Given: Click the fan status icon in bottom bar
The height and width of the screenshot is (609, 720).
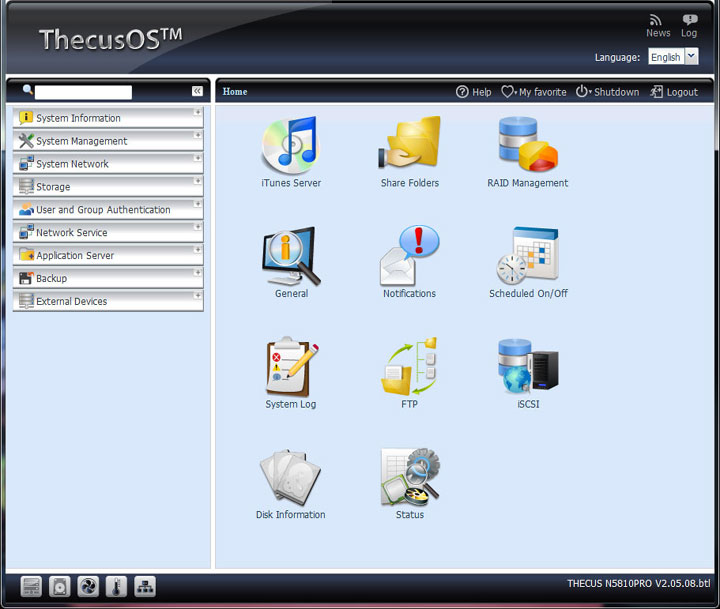Looking at the screenshot, I should (x=88, y=587).
